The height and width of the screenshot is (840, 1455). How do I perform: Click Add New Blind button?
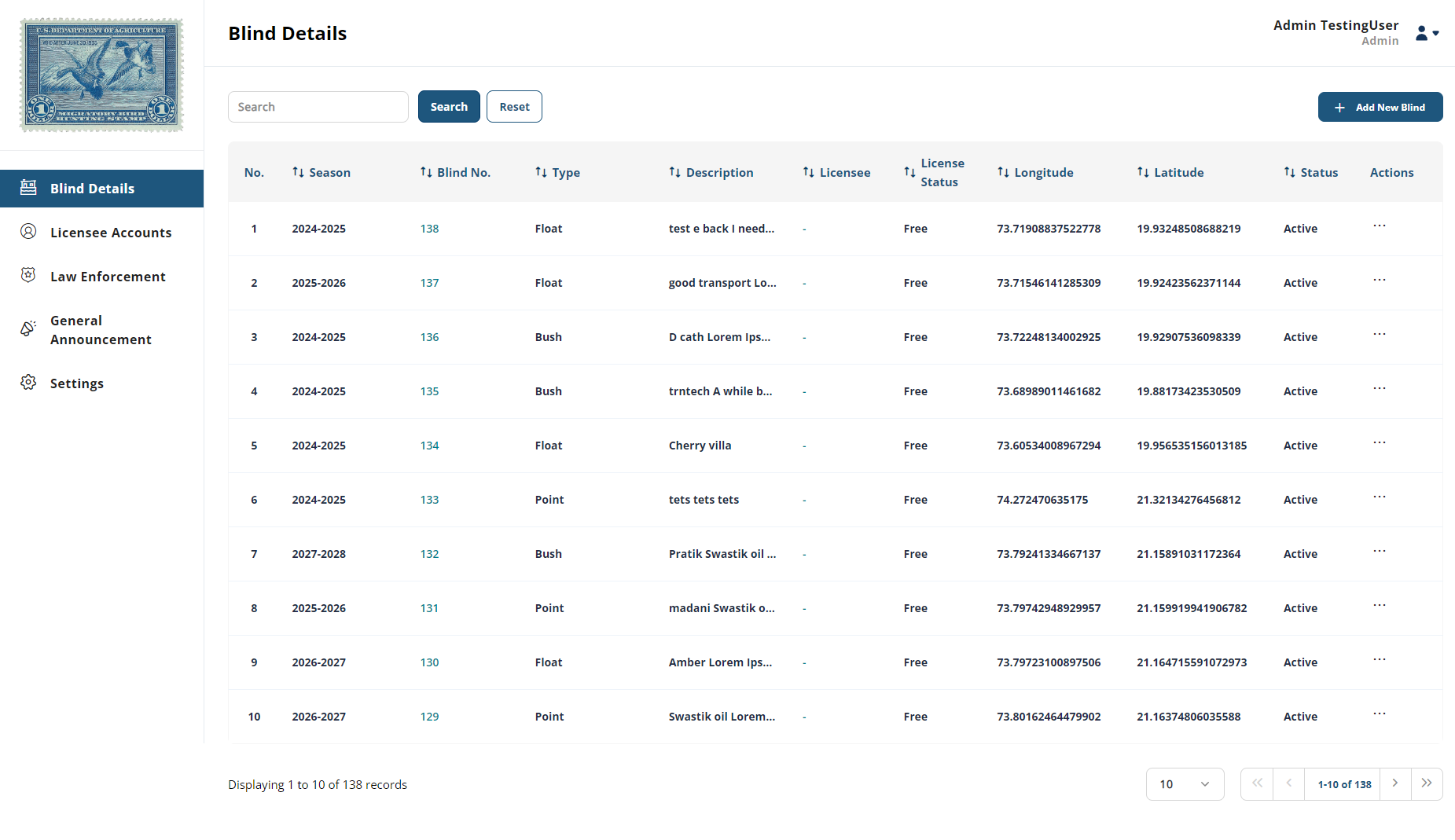[x=1380, y=107]
